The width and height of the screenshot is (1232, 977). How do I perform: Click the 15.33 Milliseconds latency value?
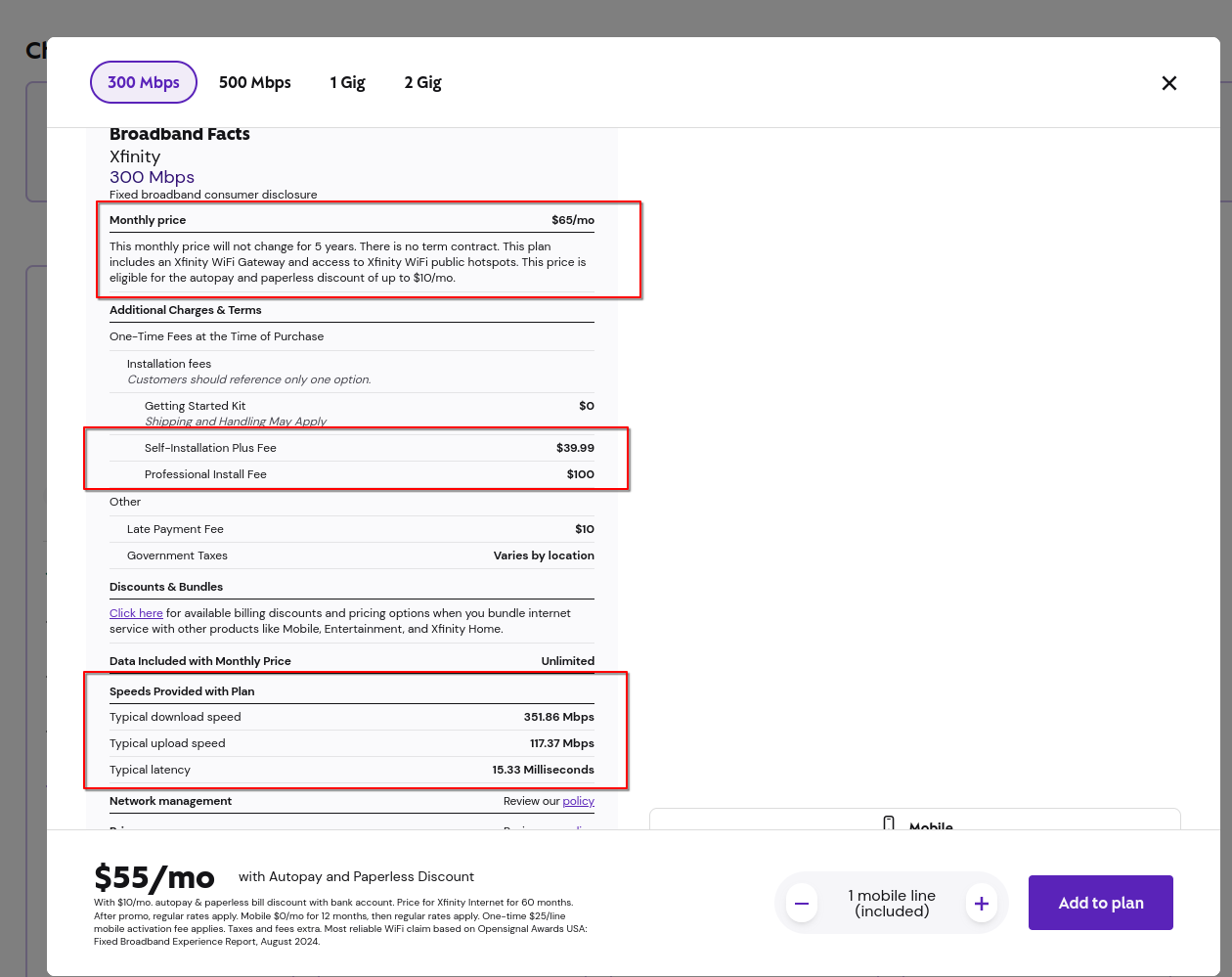pyautogui.click(x=544, y=770)
